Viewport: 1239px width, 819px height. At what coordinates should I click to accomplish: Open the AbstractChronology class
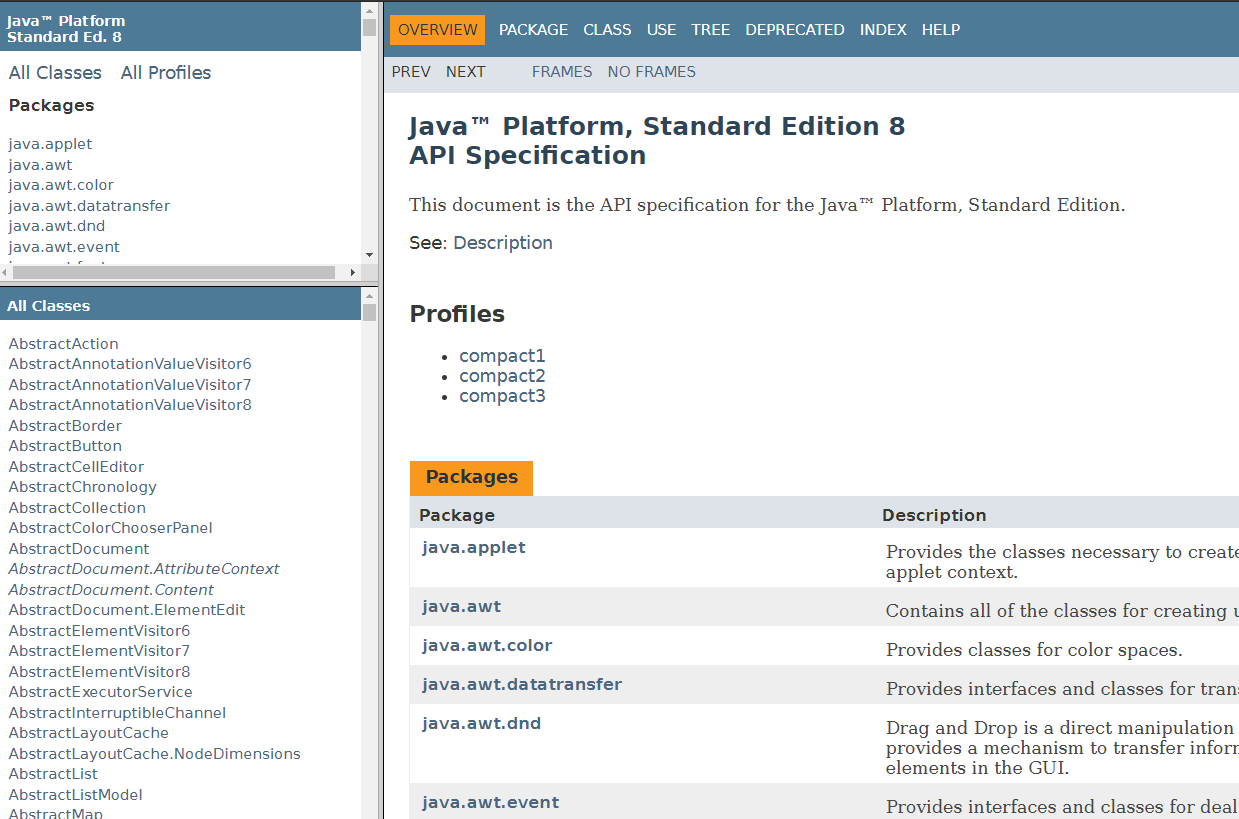pyautogui.click(x=83, y=487)
